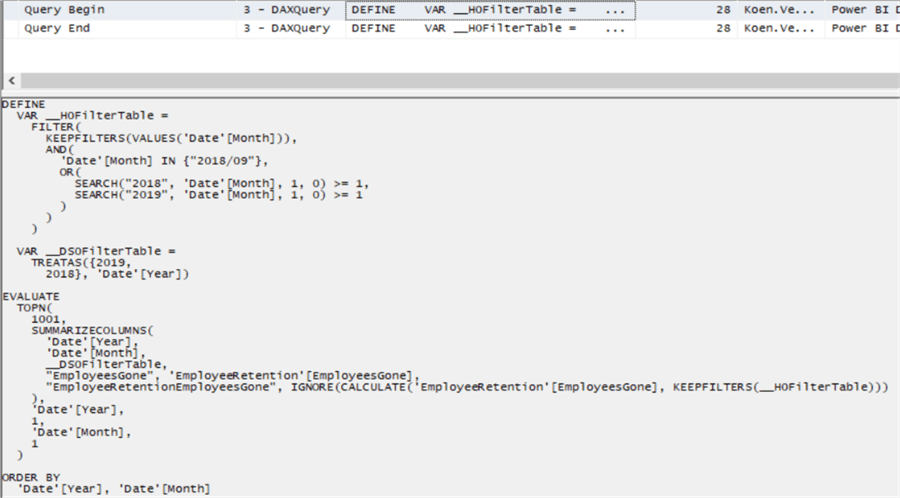
Task: Click 'Koen.Ve...' user cell in Query End row
Action: (779, 28)
